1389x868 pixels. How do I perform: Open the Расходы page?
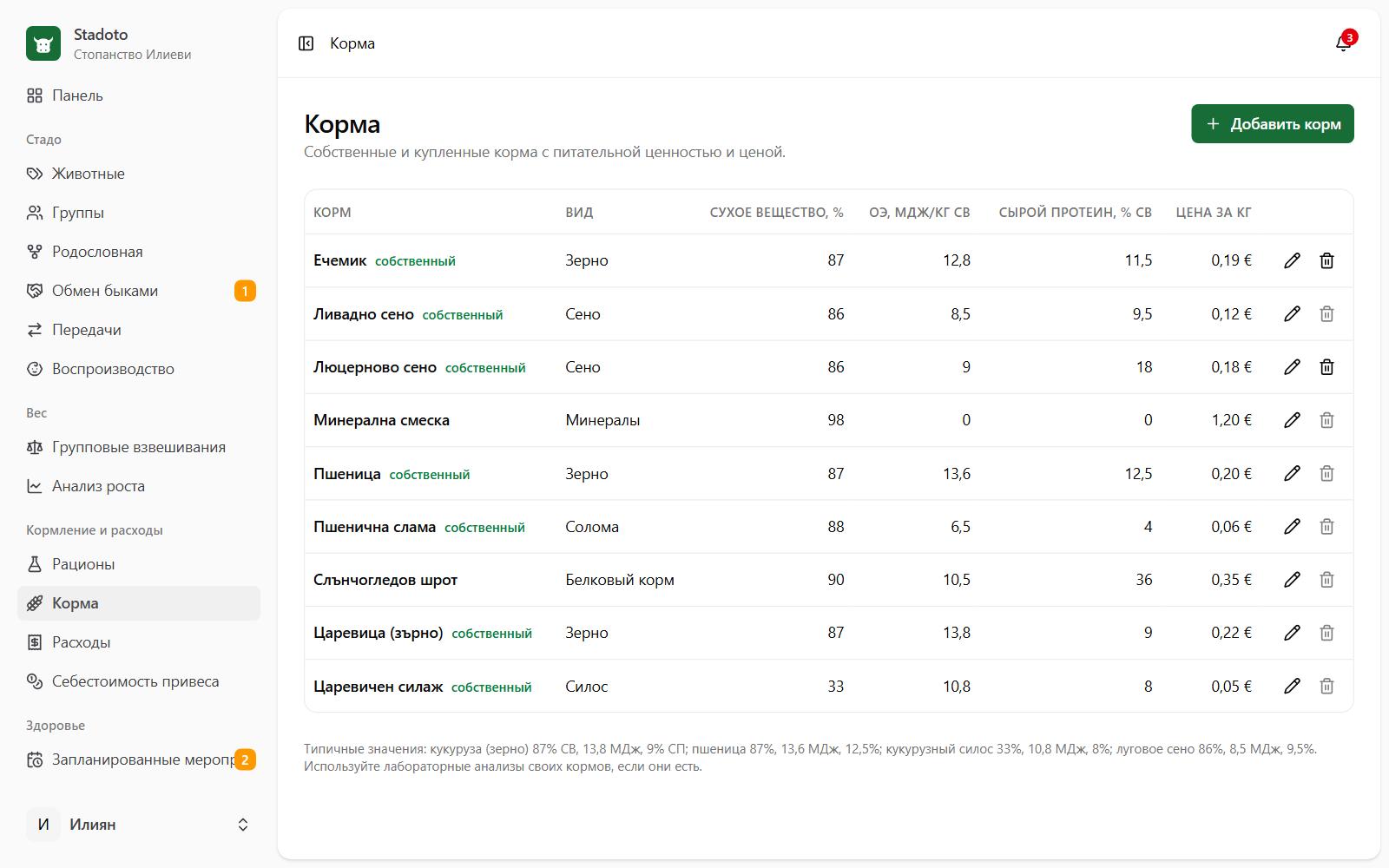(x=139, y=642)
